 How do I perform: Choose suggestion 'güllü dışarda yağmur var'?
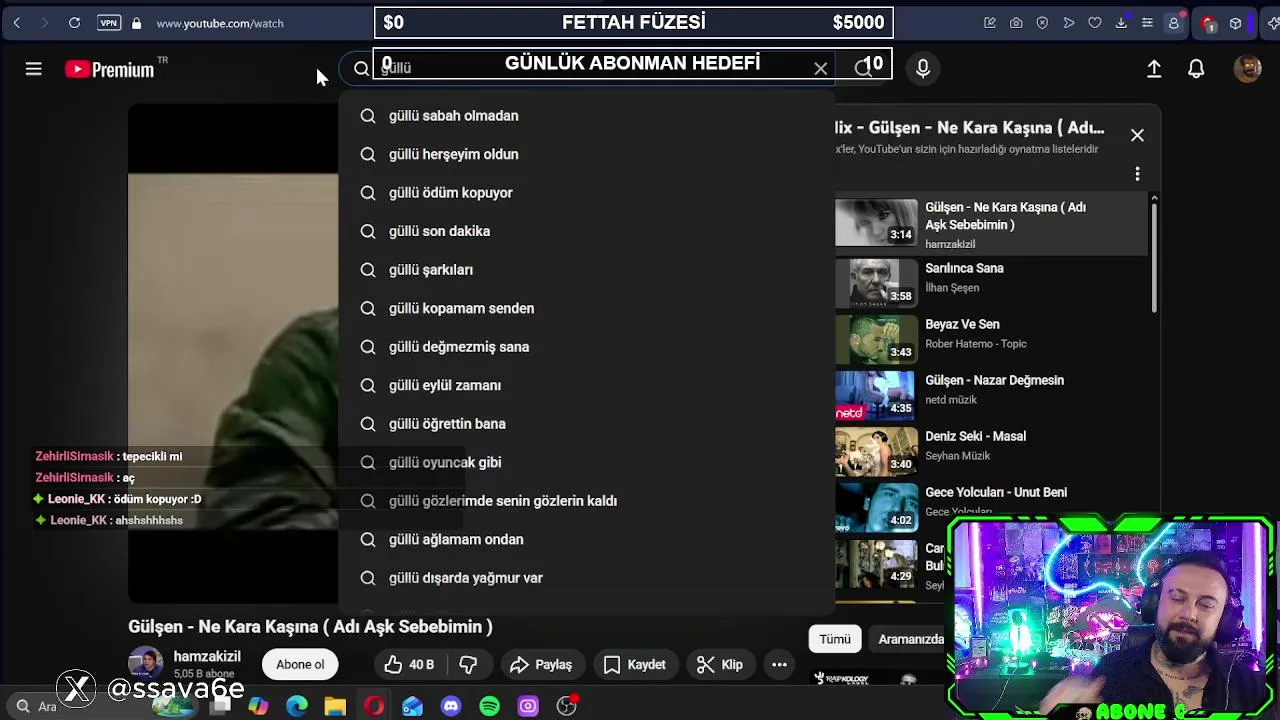click(x=586, y=578)
